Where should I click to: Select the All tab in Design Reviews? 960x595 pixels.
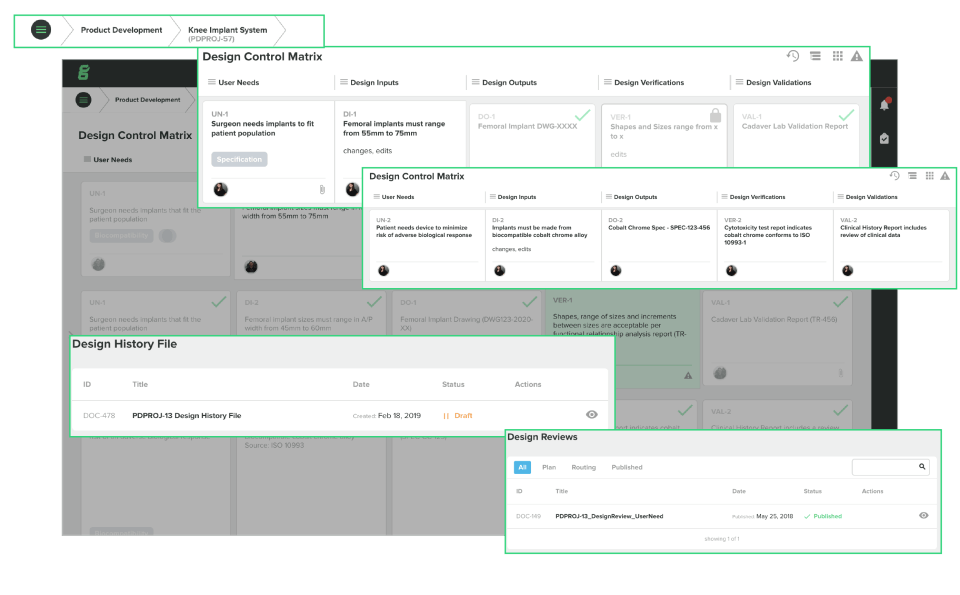[522, 467]
